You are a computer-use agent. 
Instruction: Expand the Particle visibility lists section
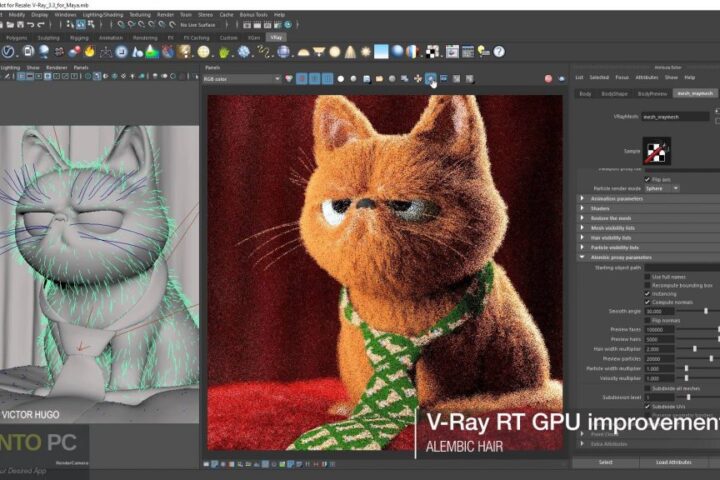(648, 248)
